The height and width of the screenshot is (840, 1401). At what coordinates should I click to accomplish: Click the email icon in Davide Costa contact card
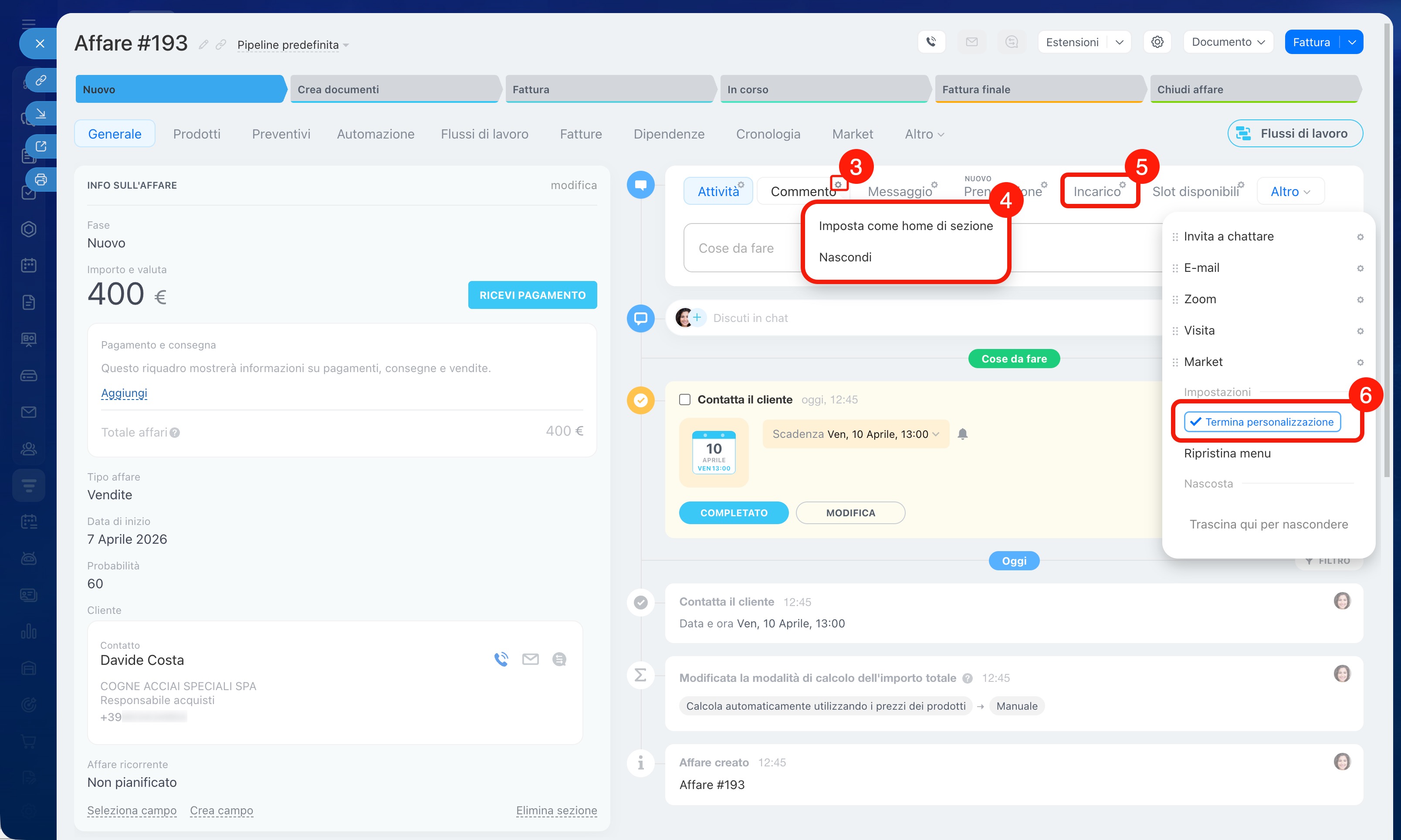click(x=530, y=659)
